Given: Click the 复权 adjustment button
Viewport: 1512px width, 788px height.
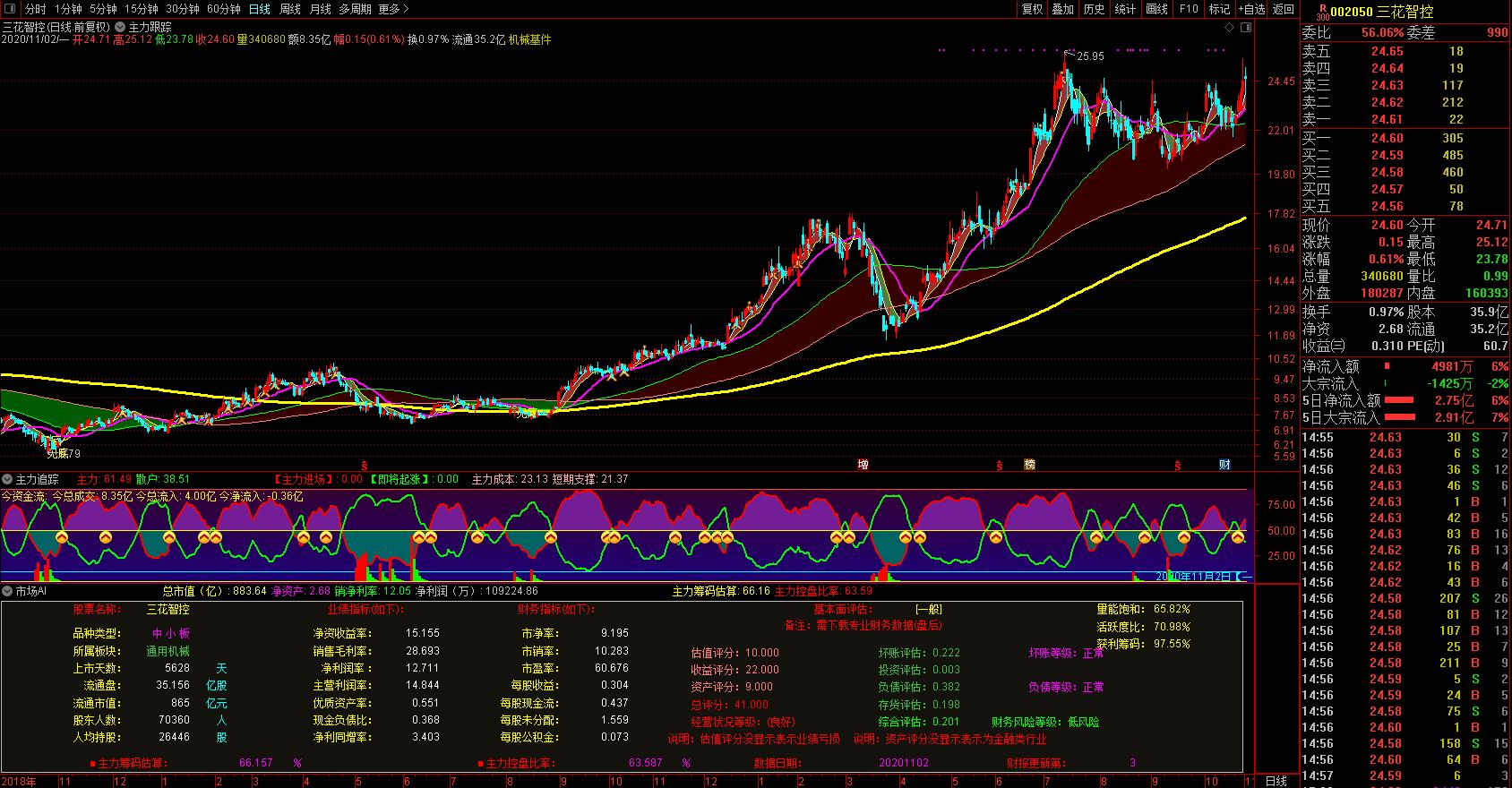Looking at the screenshot, I should 1033,9.
